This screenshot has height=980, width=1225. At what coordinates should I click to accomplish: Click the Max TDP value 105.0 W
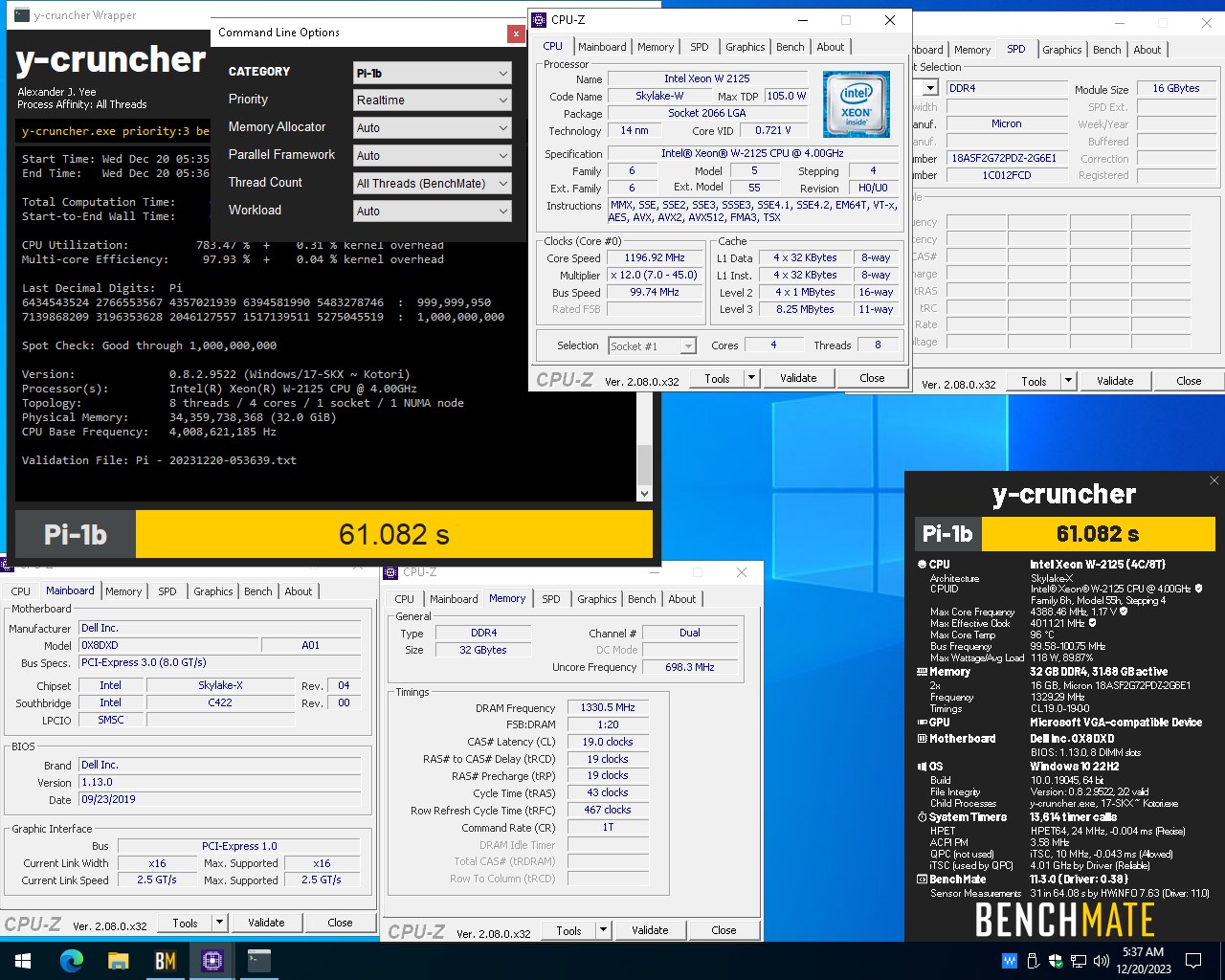(x=787, y=96)
